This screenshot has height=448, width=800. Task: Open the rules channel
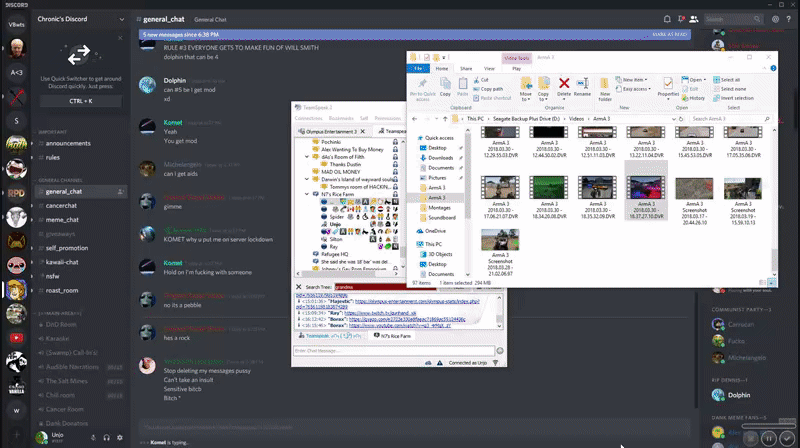[53, 158]
